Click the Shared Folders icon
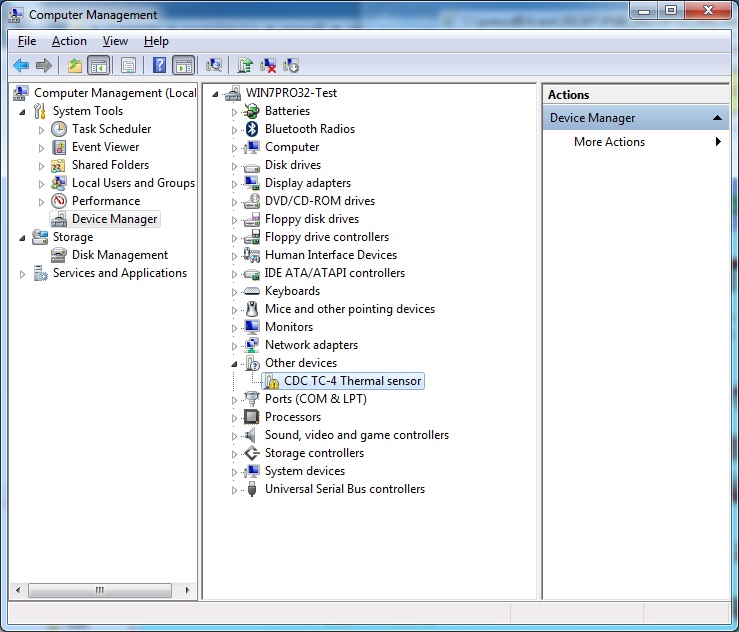 click(58, 165)
